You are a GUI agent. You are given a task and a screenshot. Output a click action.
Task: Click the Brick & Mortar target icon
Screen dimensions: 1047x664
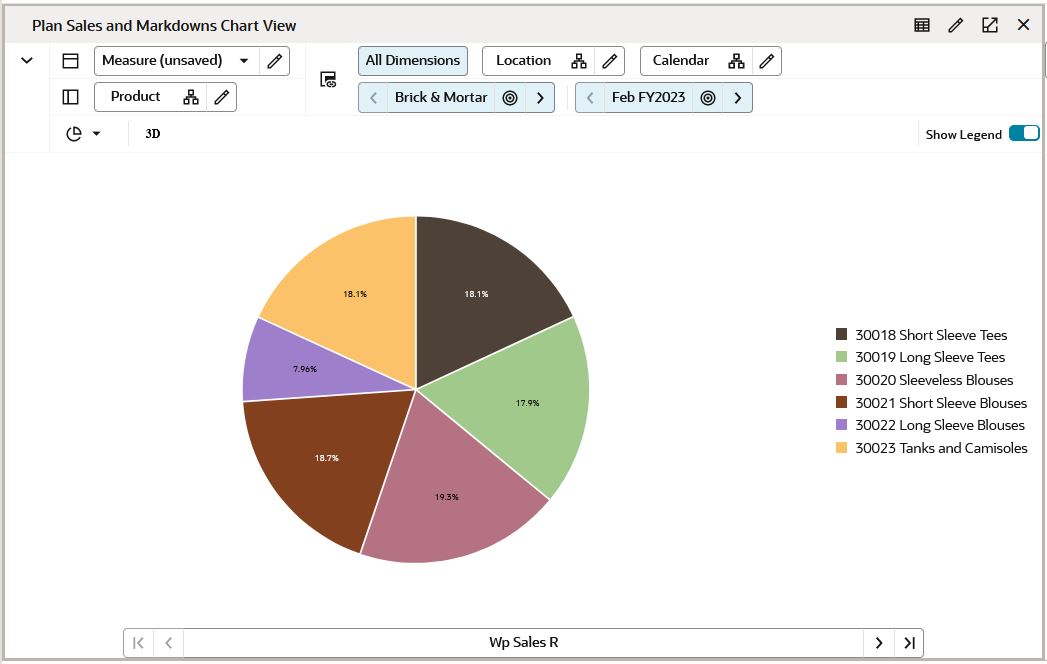point(510,97)
